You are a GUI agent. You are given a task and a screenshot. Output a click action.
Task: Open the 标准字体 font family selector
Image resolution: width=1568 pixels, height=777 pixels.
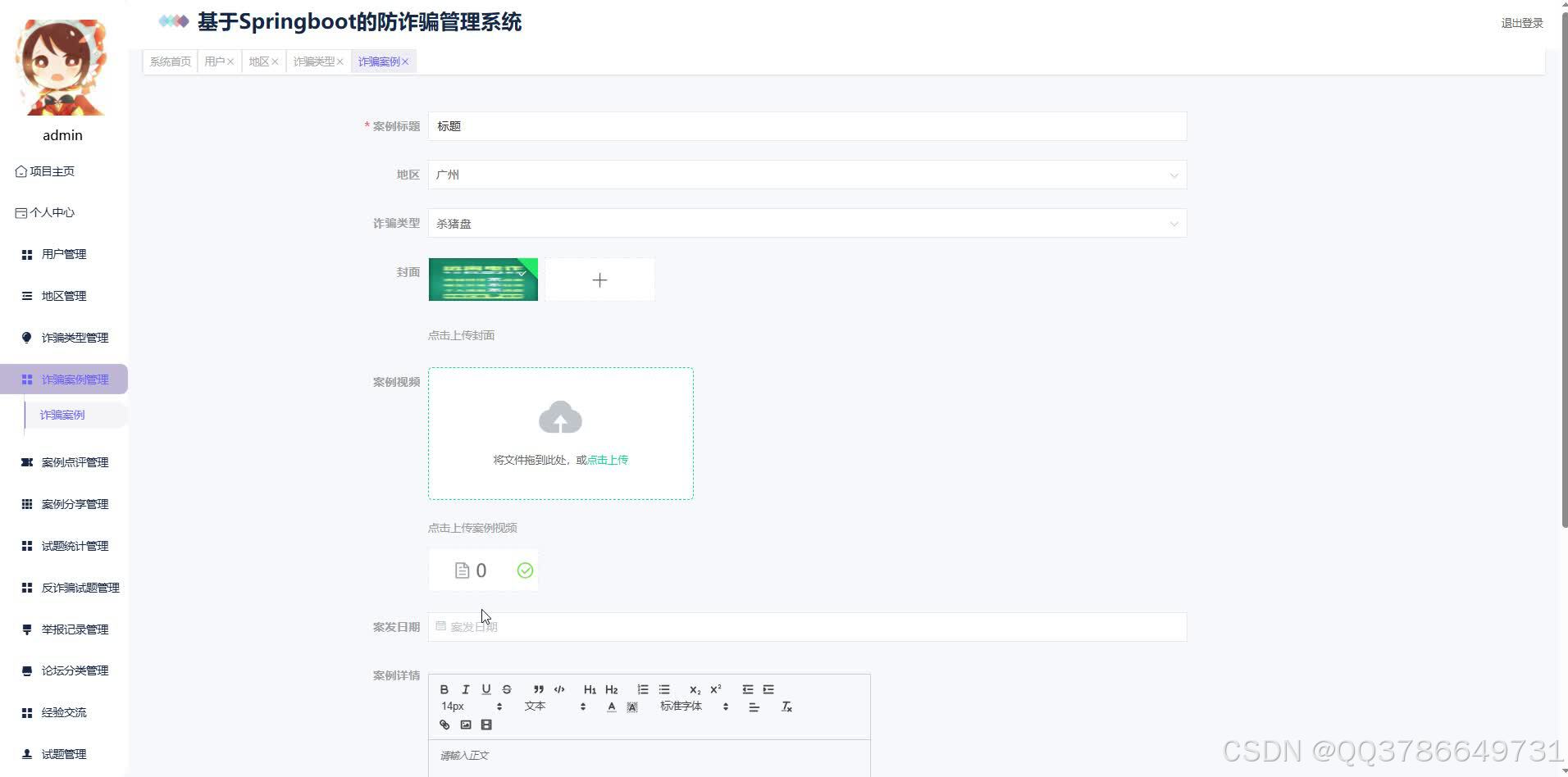click(x=681, y=706)
